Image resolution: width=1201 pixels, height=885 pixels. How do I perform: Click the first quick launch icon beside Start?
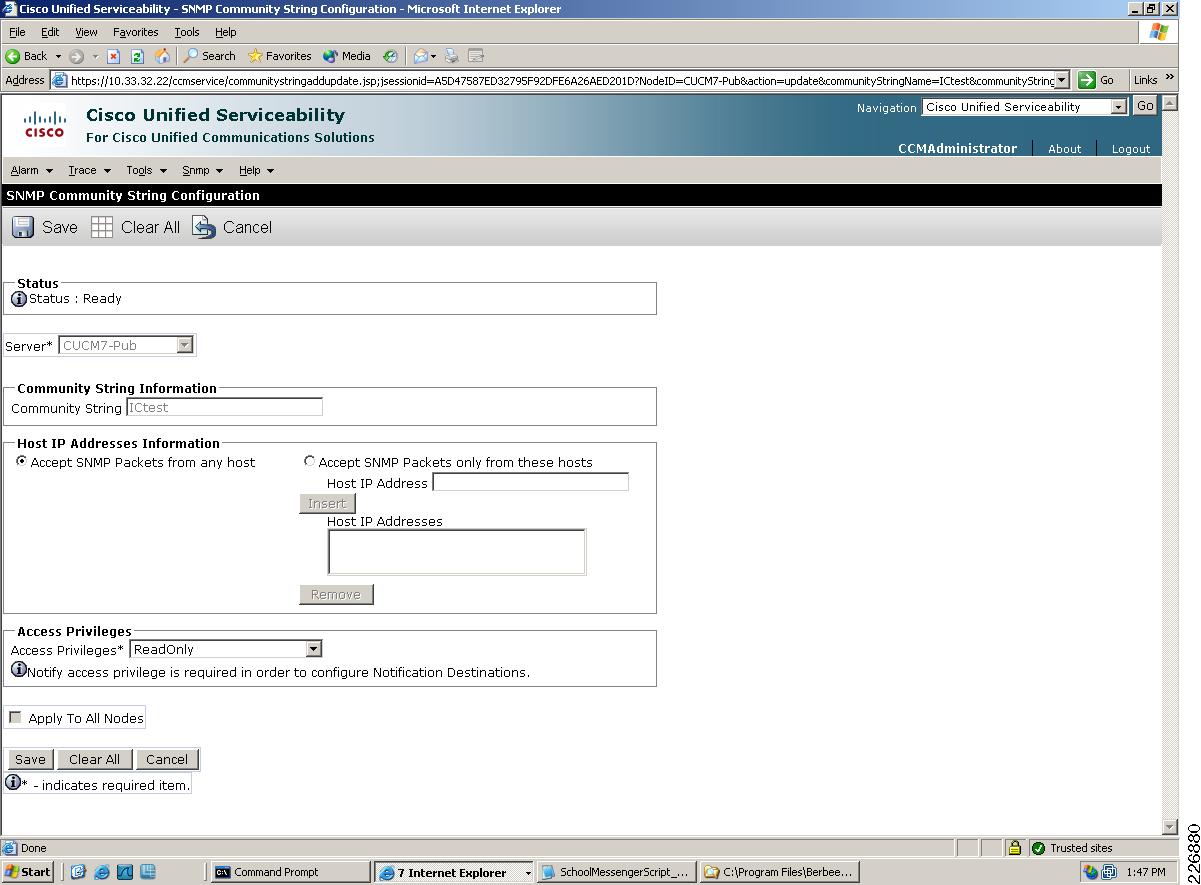tap(78, 872)
